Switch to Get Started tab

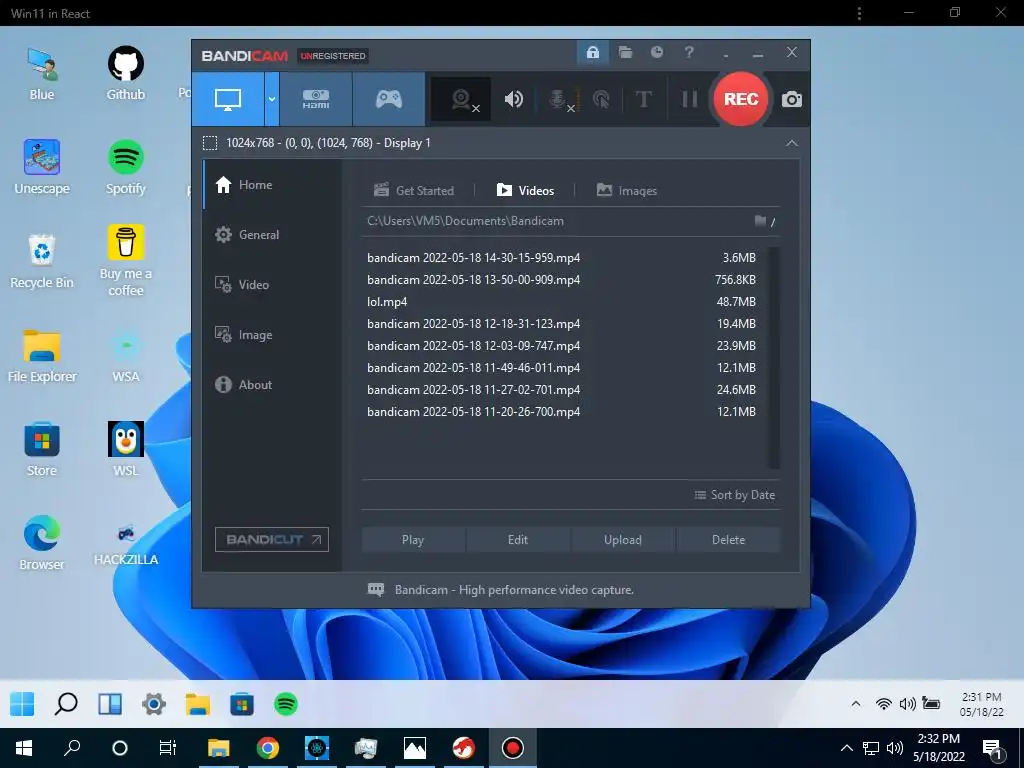point(414,191)
